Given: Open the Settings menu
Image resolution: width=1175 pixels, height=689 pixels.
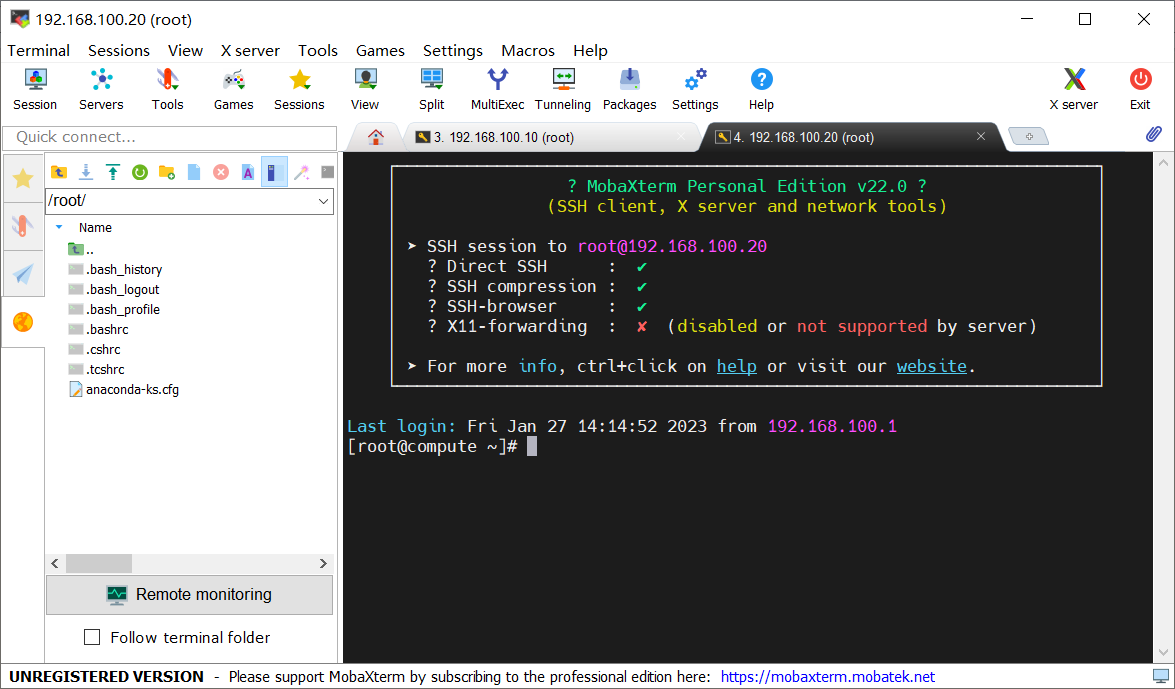Looking at the screenshot, I should (x=453, y=50).
